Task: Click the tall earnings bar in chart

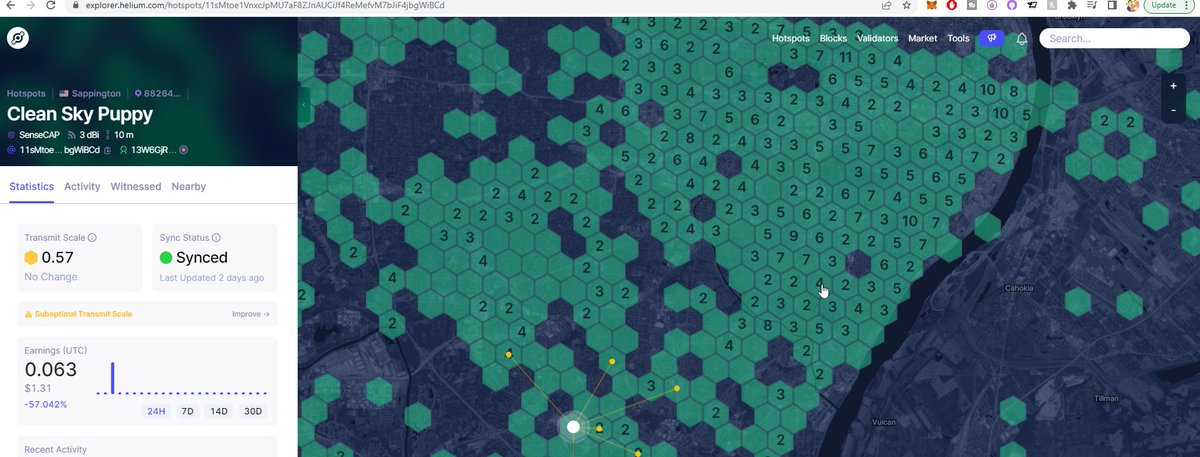Action: (112, 377)
